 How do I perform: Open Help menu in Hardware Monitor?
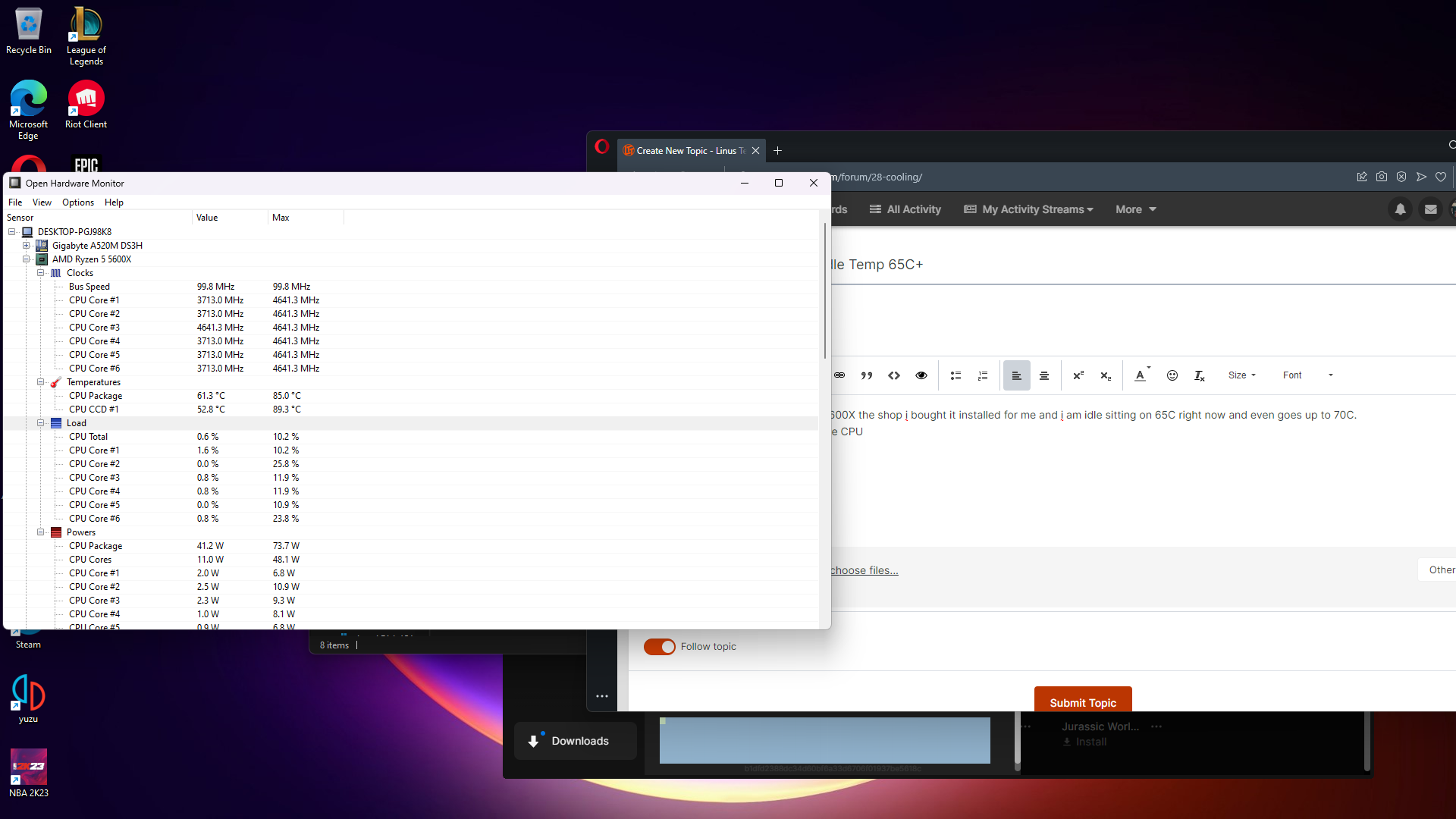(114, 202)
